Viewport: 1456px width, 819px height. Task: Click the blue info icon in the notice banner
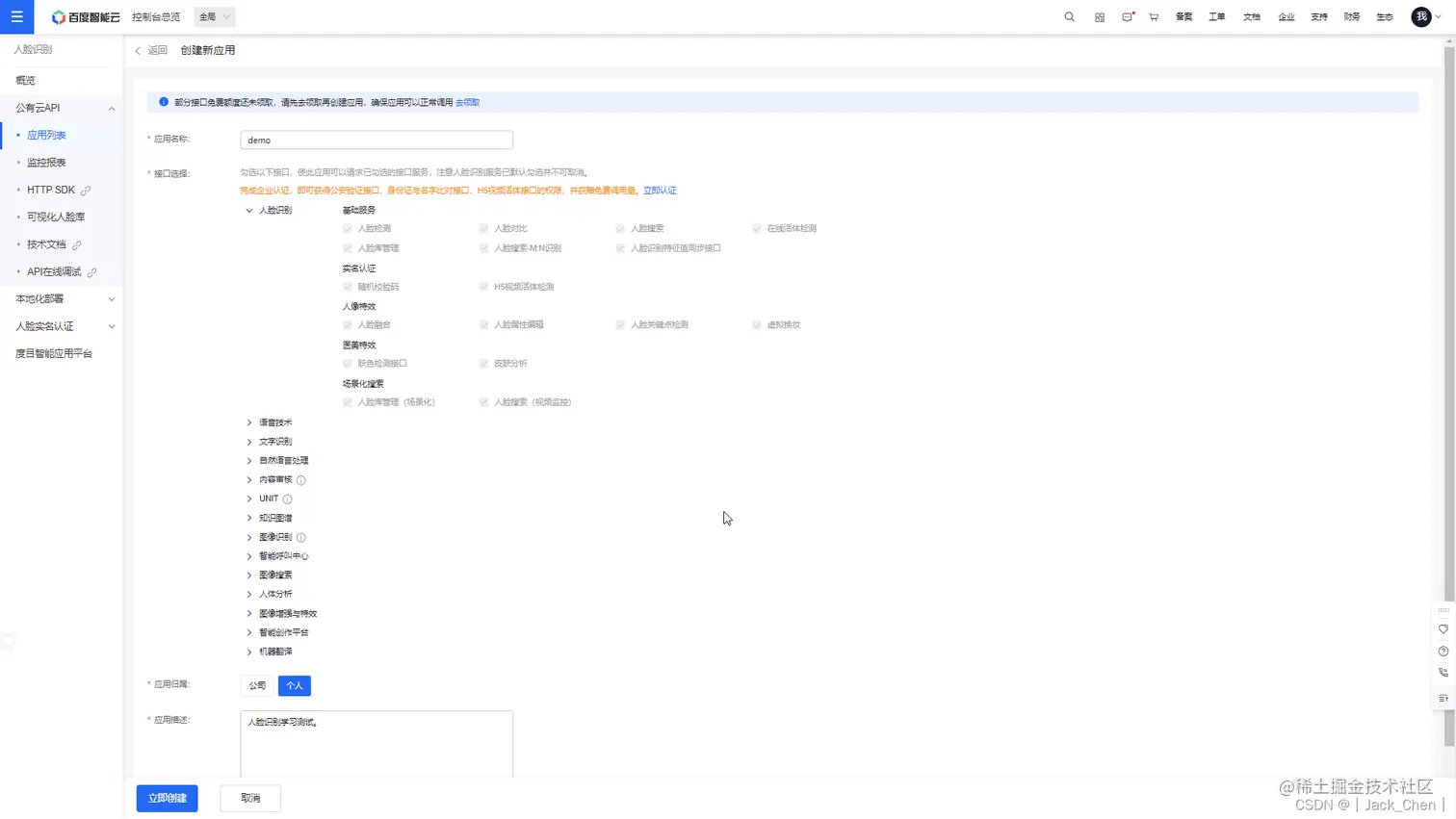(x=164, y=102)
